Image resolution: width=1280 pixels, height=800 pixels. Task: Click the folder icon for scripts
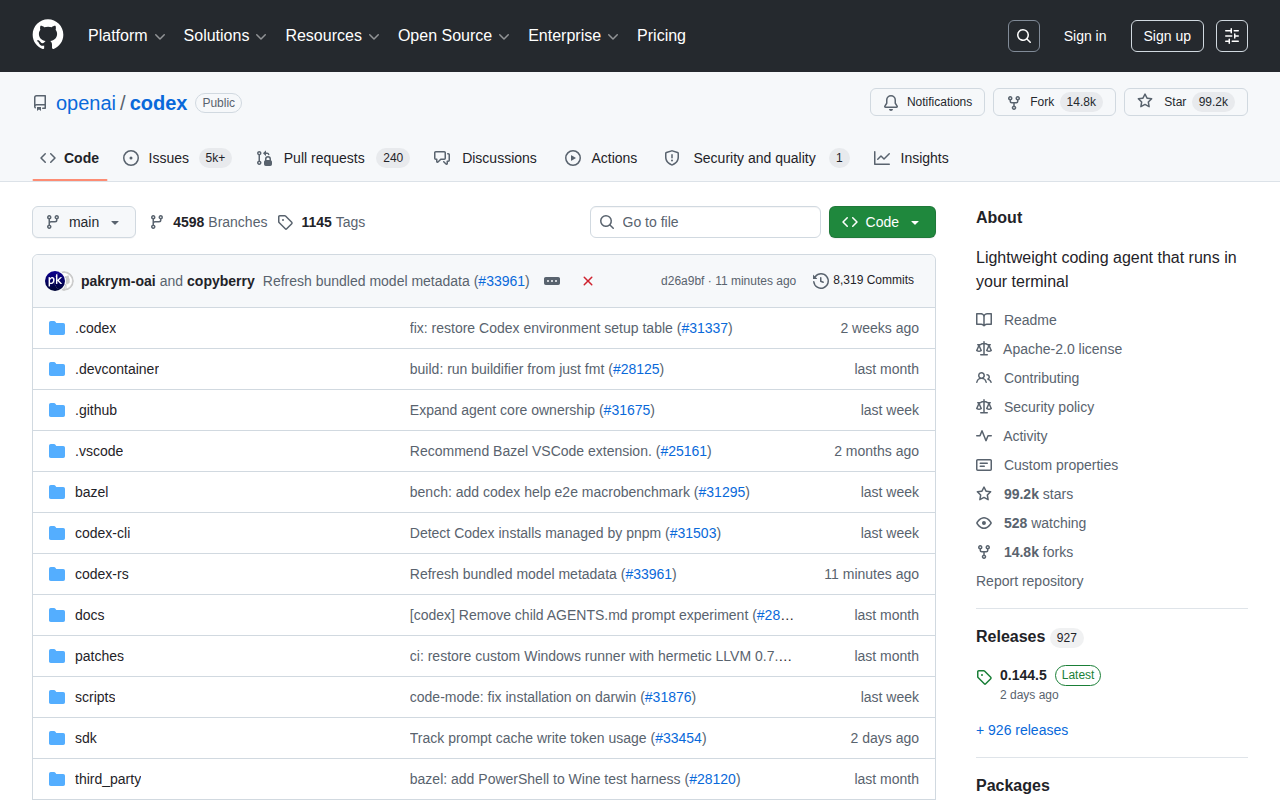[x=57, y=697]
